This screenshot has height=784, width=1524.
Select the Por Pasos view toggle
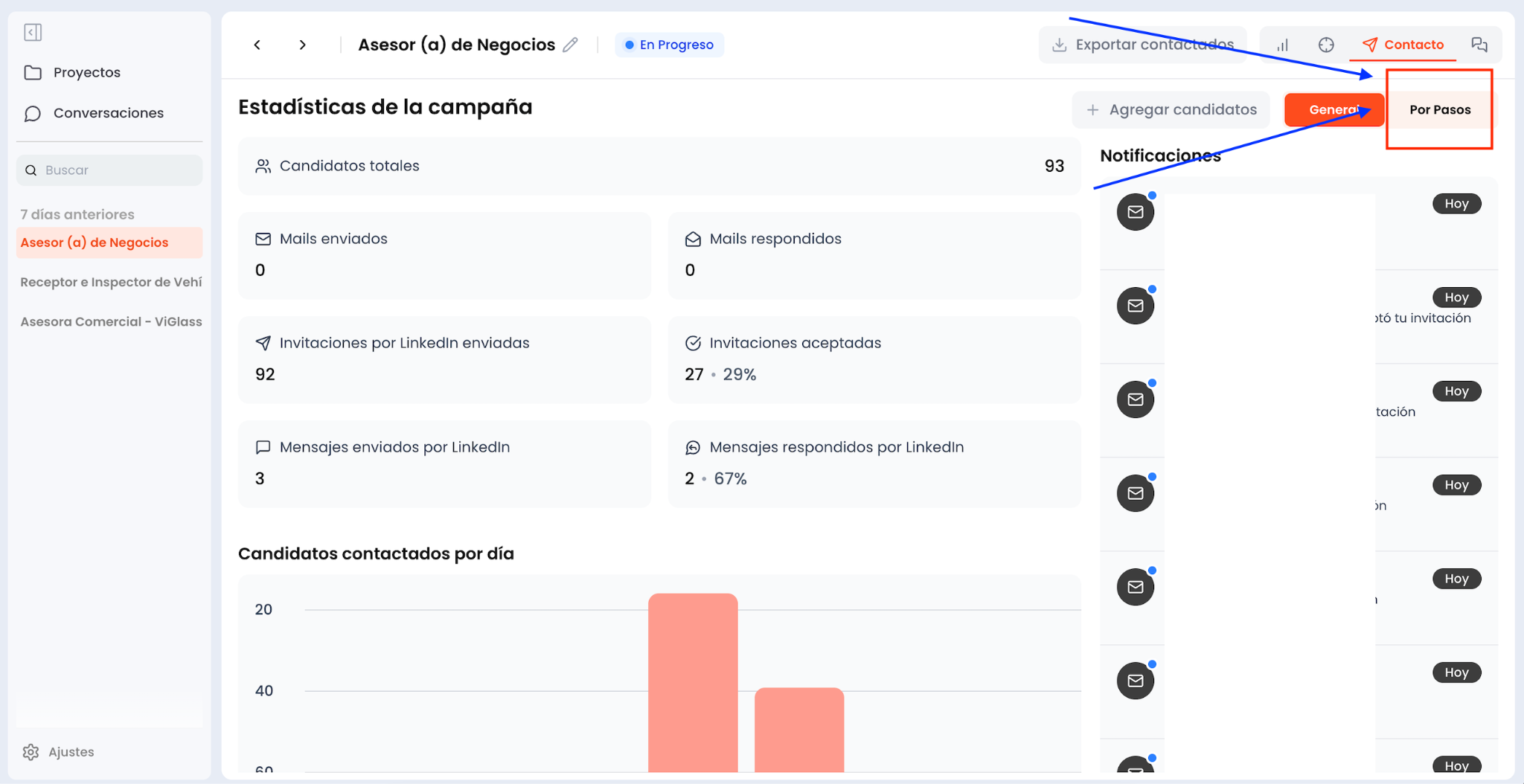click(x=1440, y=110)
